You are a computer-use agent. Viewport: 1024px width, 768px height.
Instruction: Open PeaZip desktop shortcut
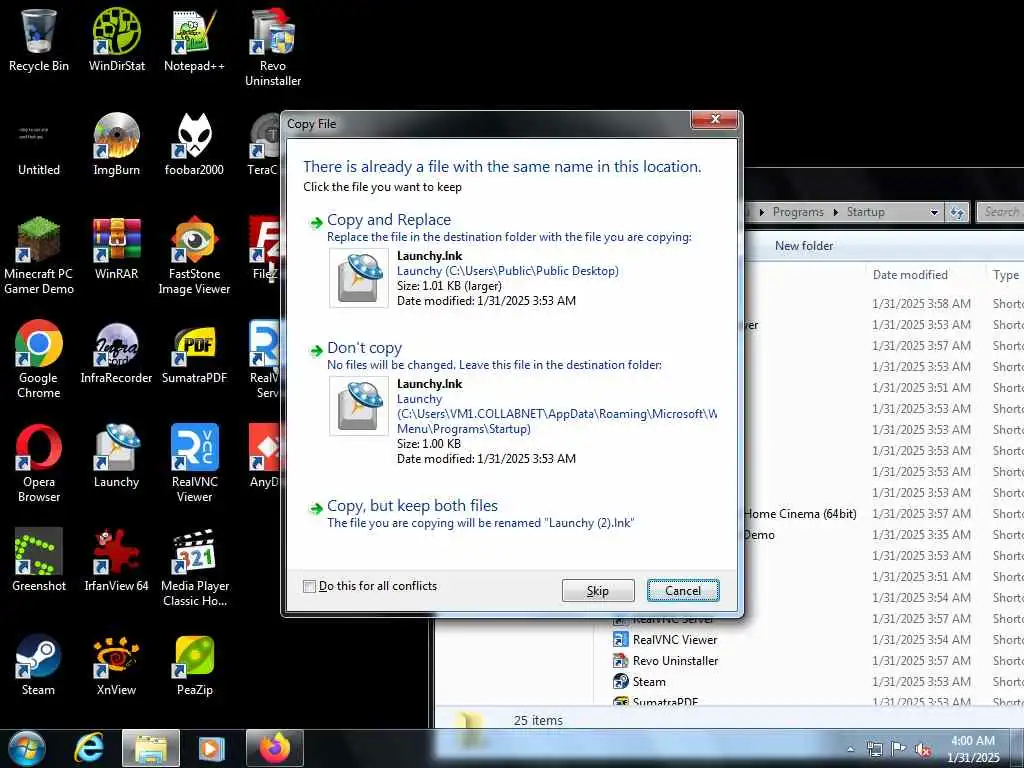click(194, 664)
